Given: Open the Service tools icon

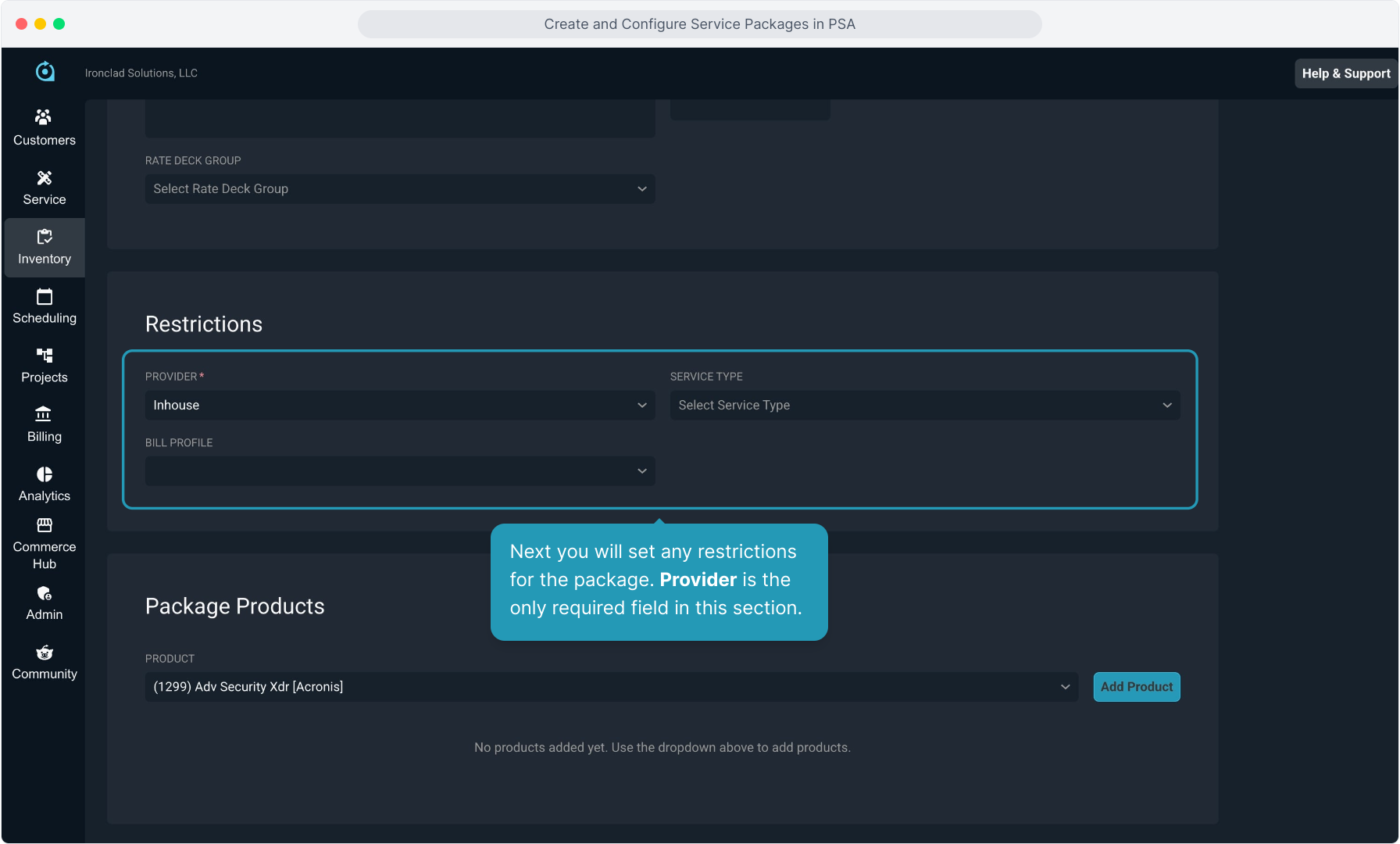Looking at the screenshot, I should coord(44,178).
